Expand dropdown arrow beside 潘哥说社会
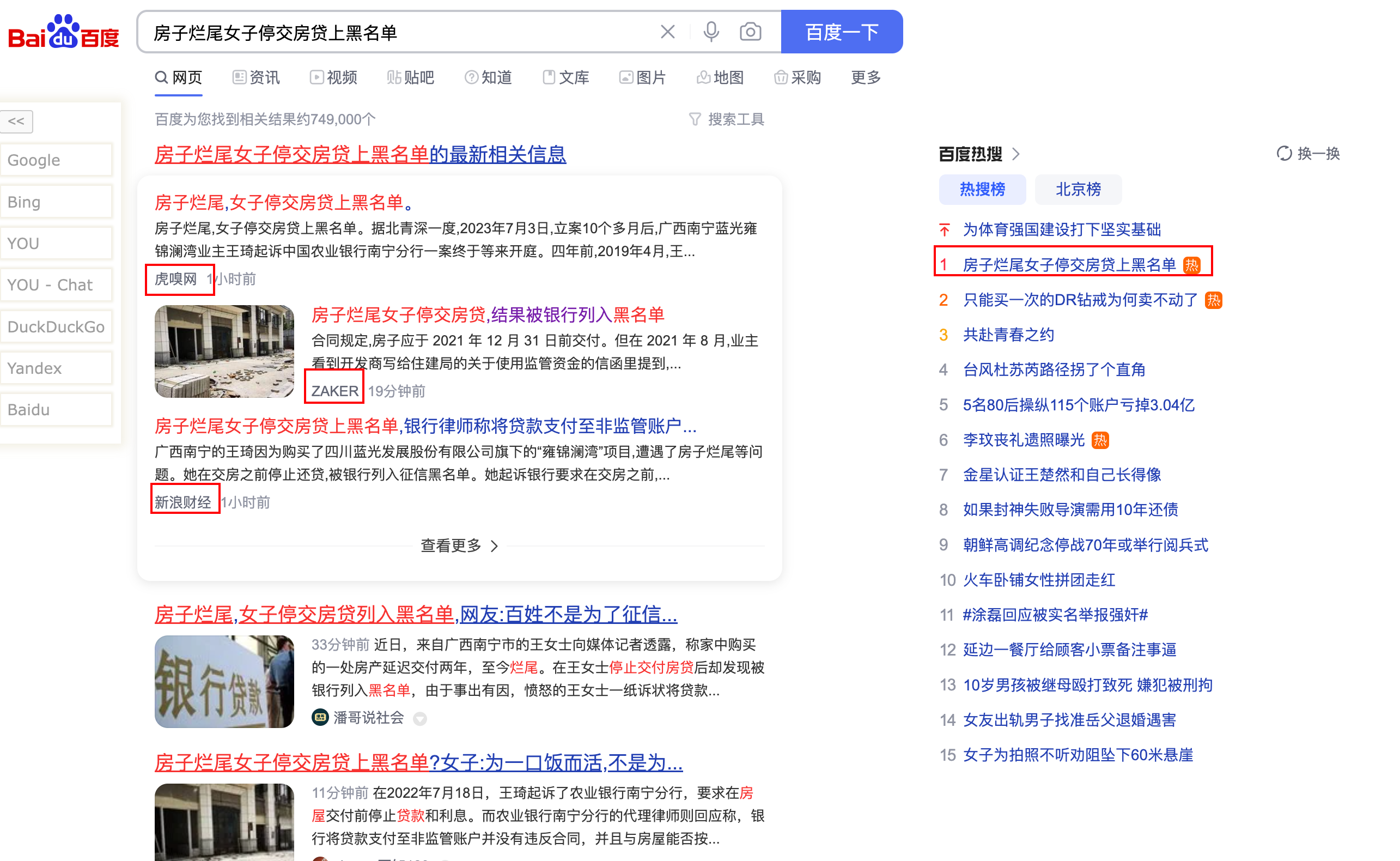Viewport: 1400px width, 861px height. [419, 719]
